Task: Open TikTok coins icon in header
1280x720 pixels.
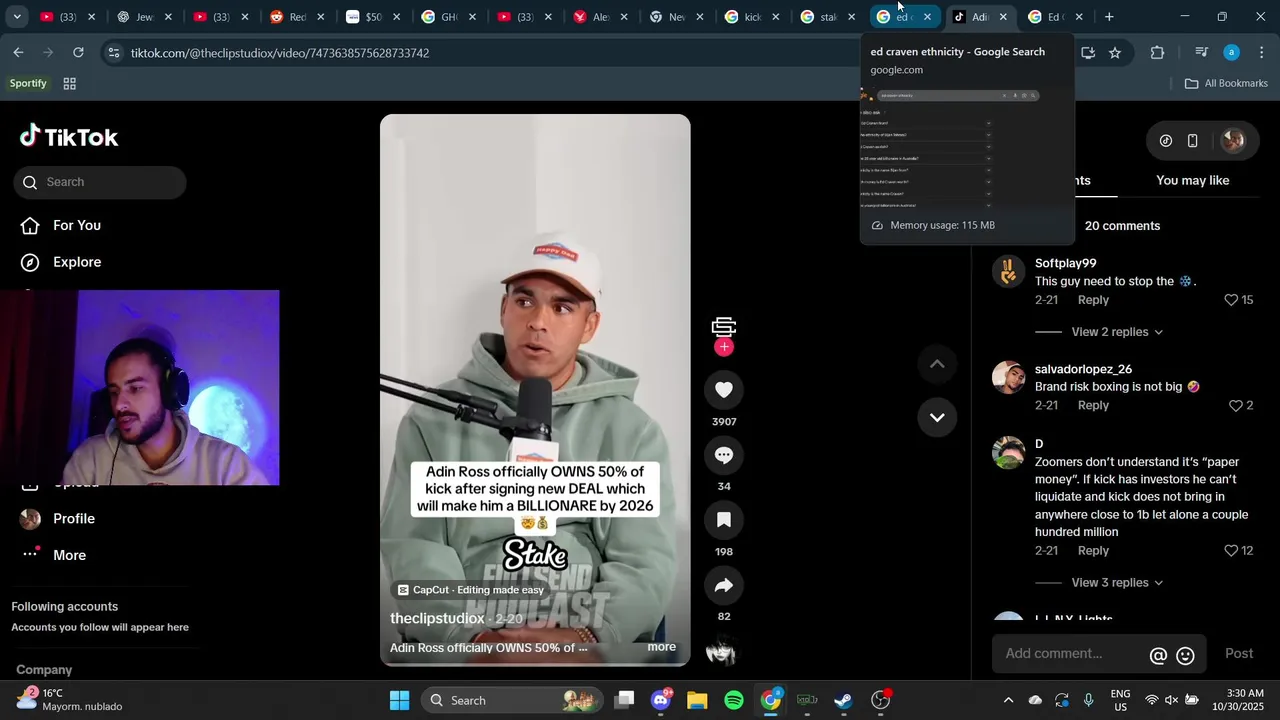Action: (x=1166, y=141)
